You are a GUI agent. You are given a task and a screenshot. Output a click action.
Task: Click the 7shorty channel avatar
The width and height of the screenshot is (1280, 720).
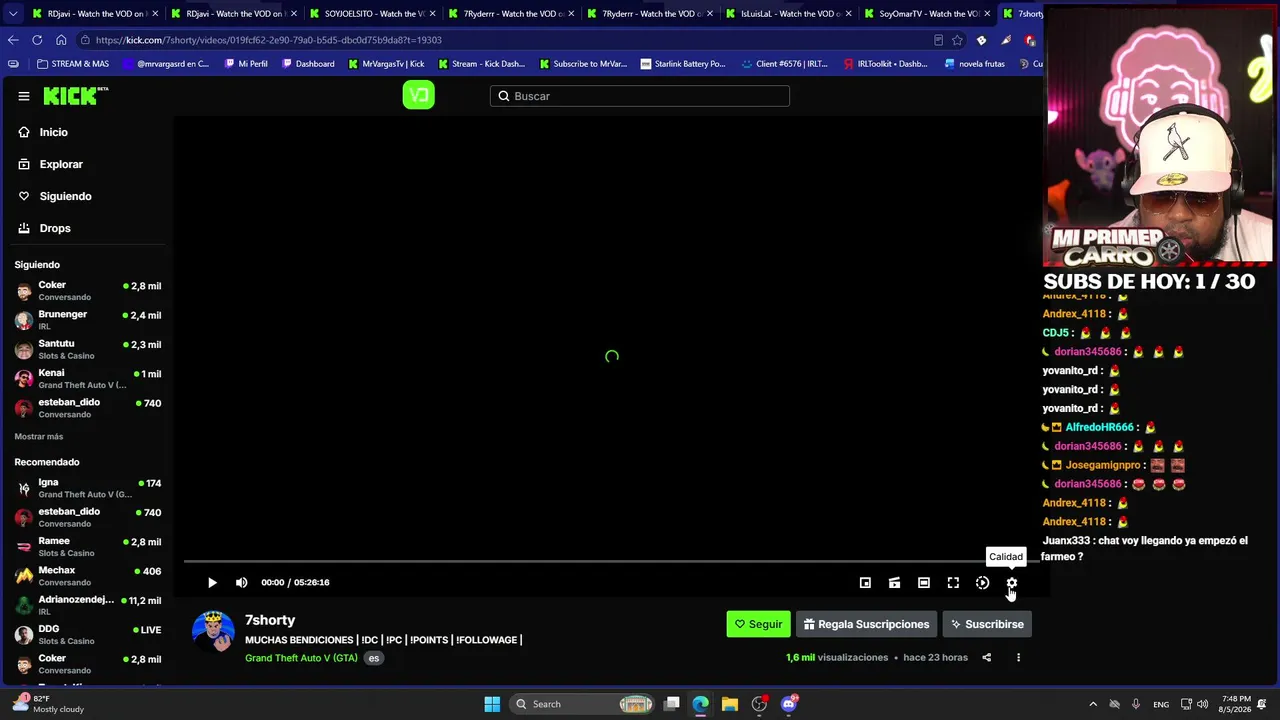tap(213, 632)
